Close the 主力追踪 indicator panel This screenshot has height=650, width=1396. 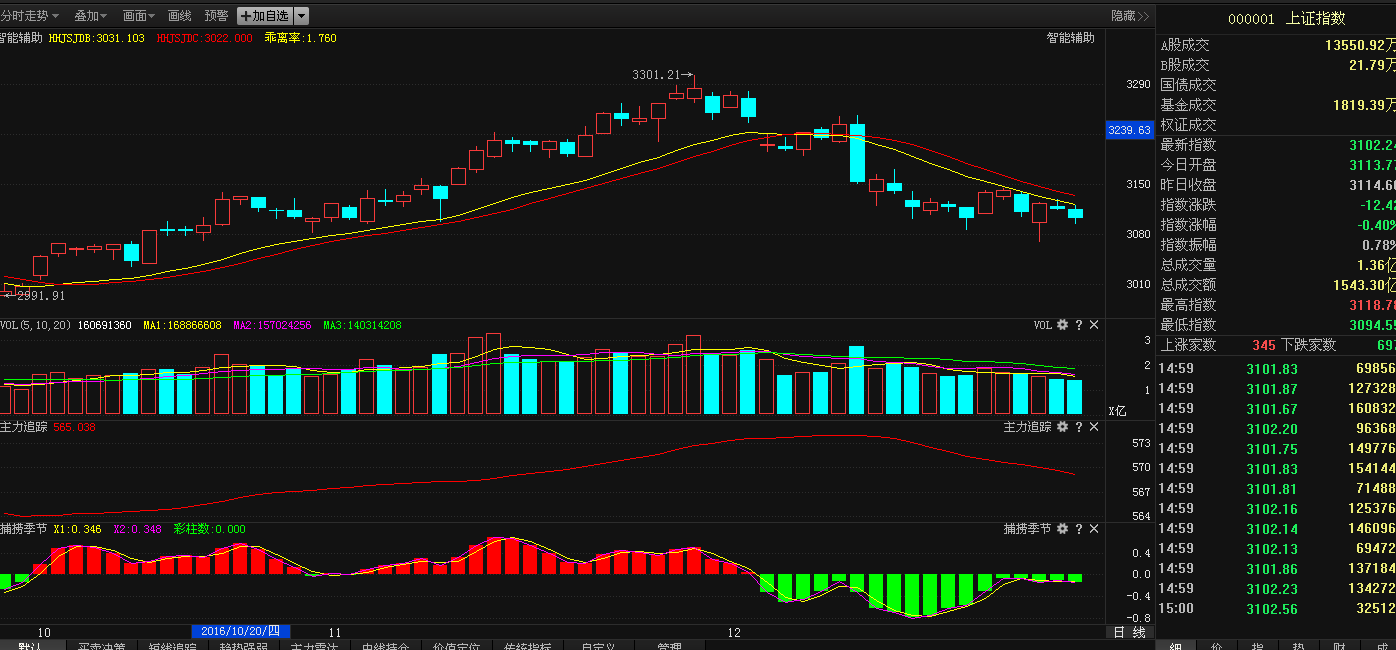(1093, 427)
